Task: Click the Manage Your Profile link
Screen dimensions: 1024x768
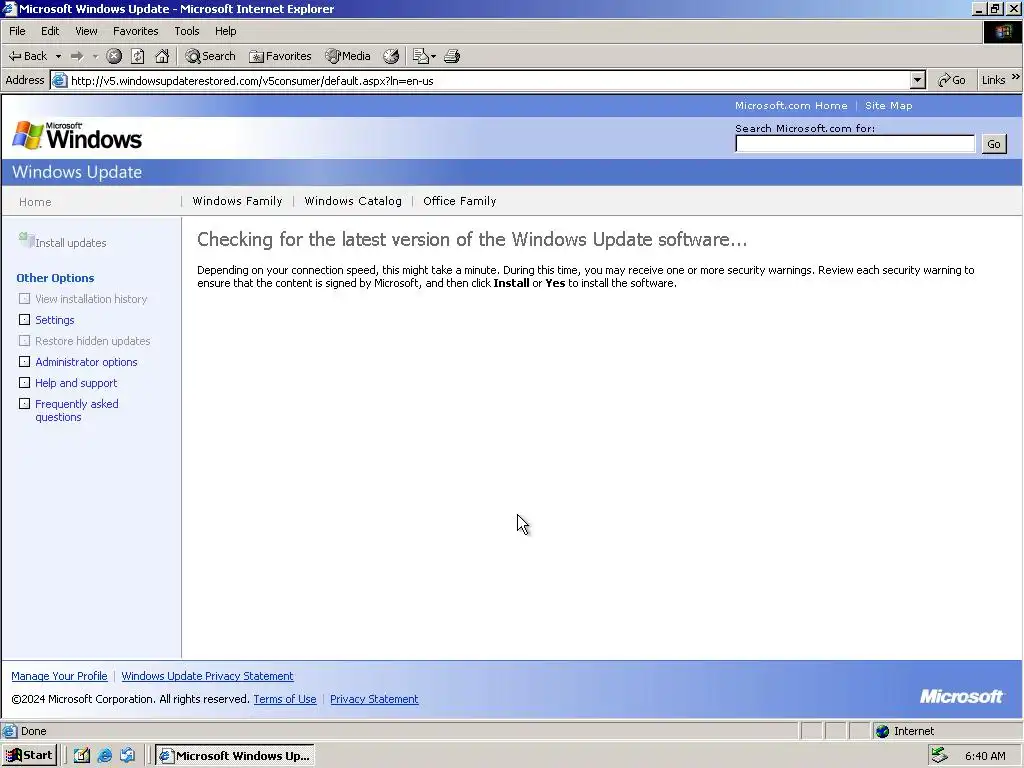Action: pos(59,676)
